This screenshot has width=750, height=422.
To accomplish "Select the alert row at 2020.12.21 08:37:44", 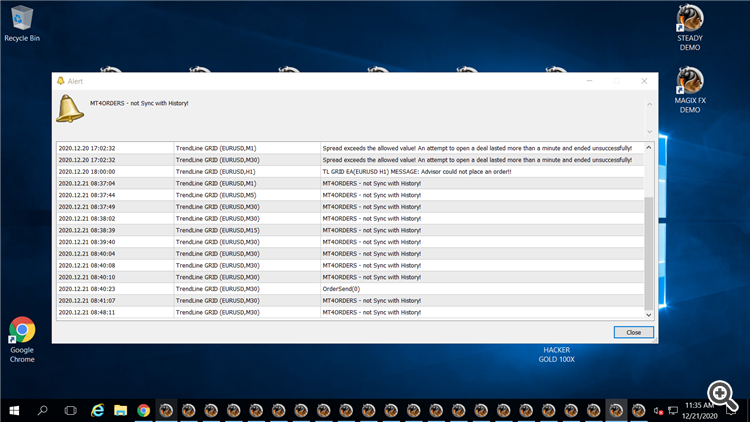I will point(350,195).
